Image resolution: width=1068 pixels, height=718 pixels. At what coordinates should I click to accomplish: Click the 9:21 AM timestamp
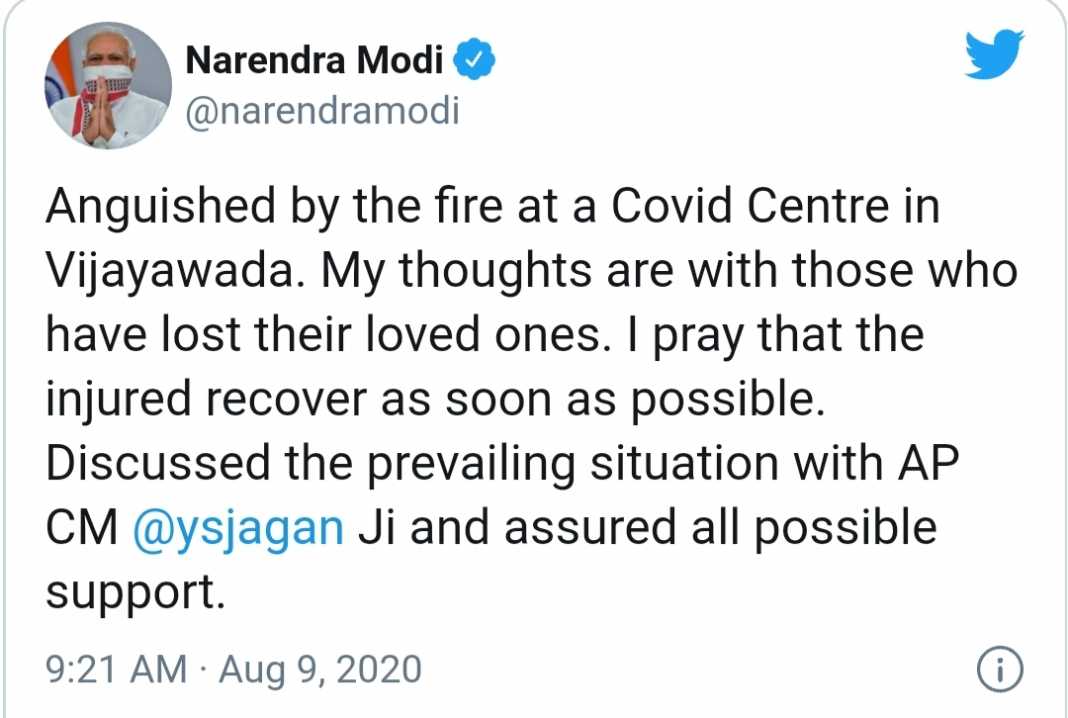116,669
